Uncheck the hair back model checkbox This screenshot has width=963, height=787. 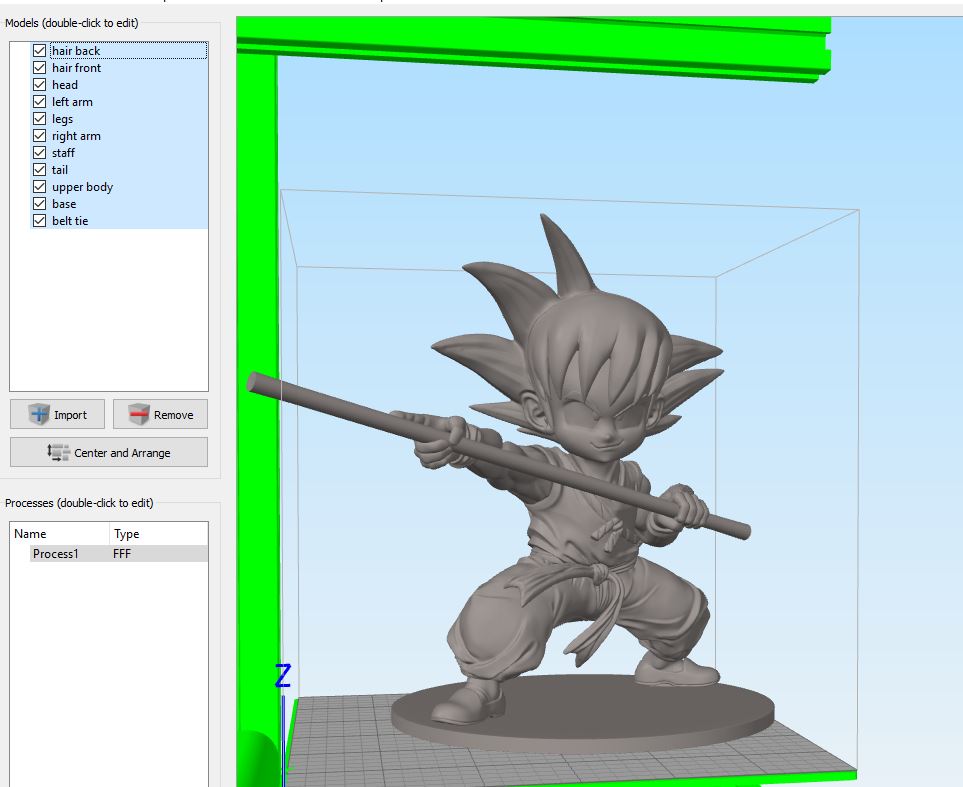pyautogui.click(x=39, y=50)
